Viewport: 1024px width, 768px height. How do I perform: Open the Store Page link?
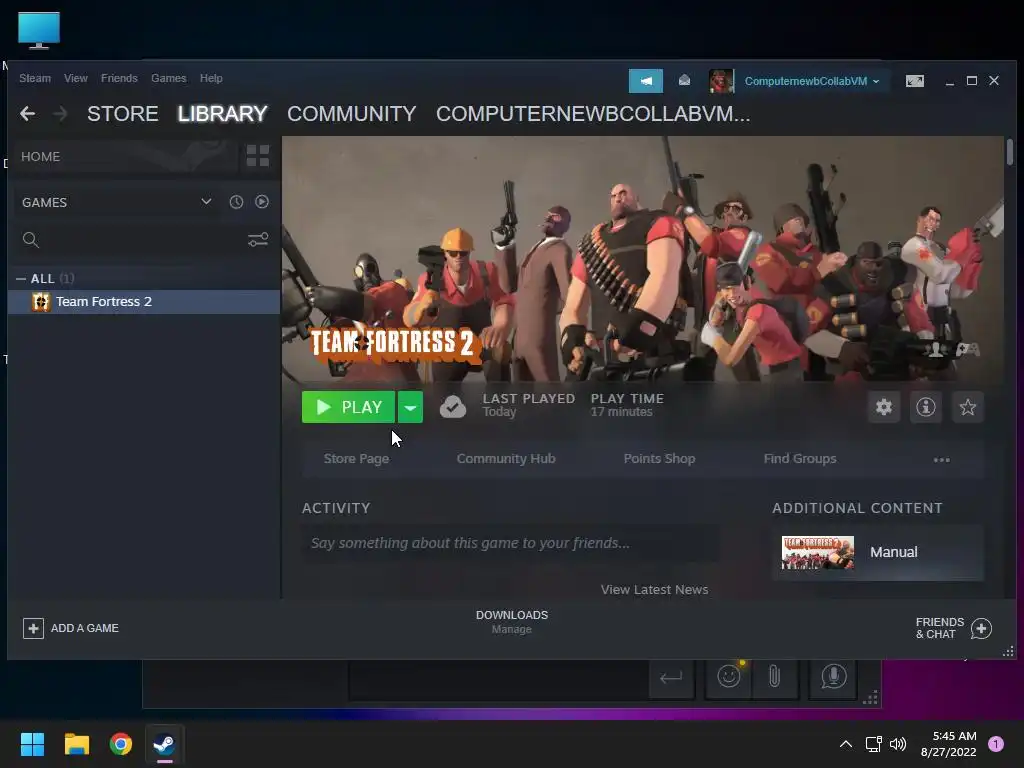(x=357, y=459)
